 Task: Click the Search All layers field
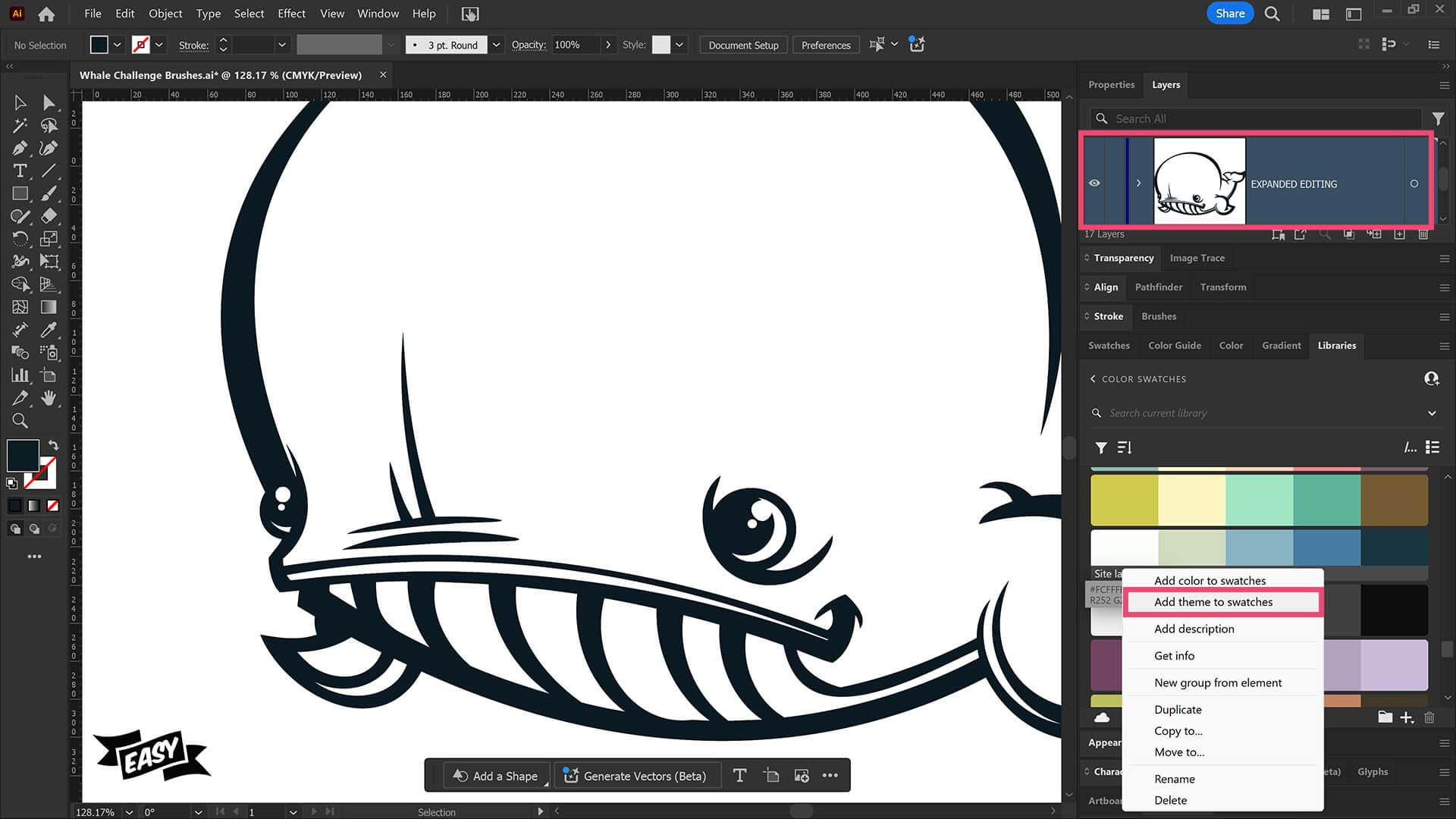coord(1256,119)
